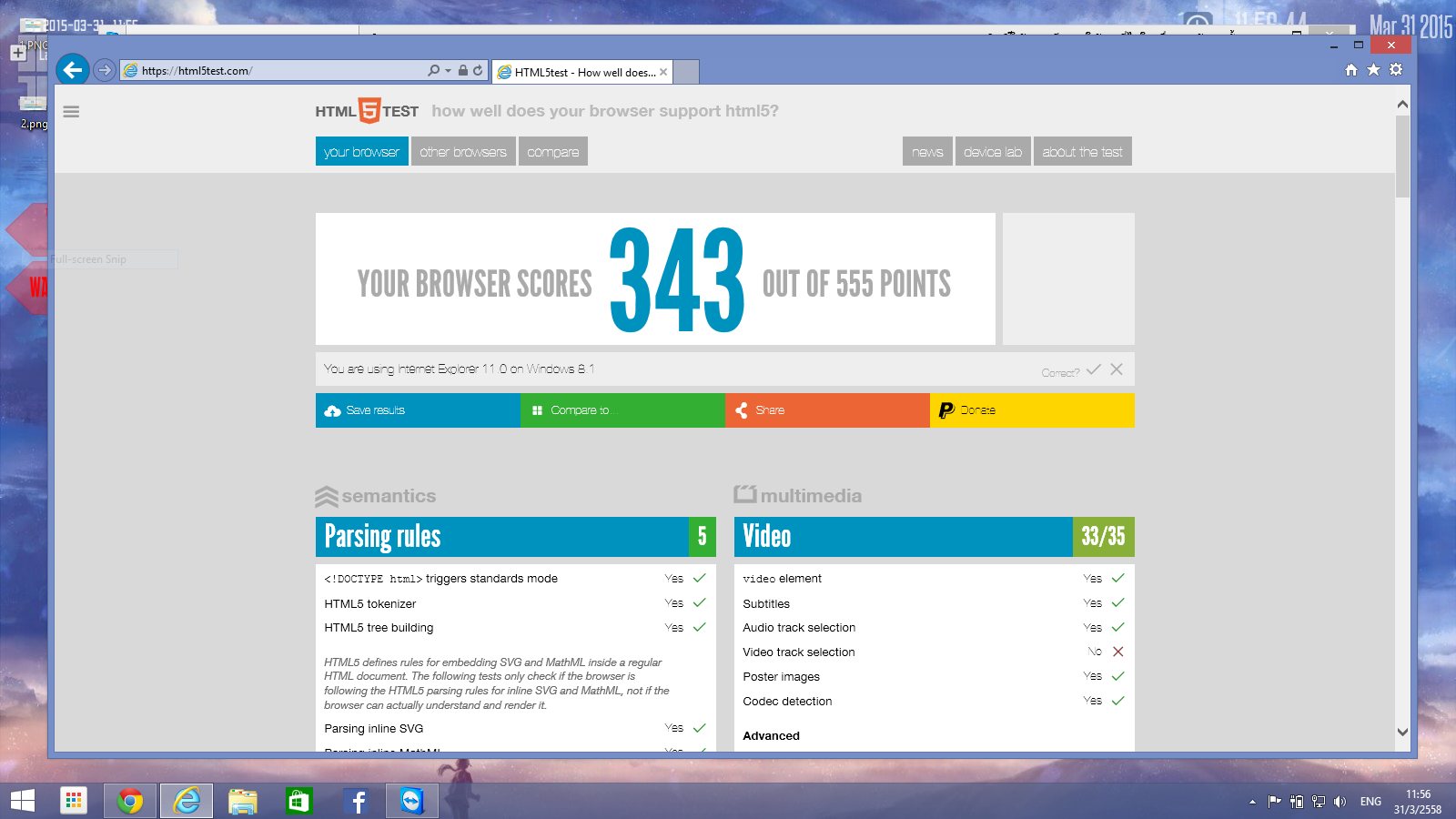
Task: Click 'HTML5 tokenizer' row
Action: point(516,603)
